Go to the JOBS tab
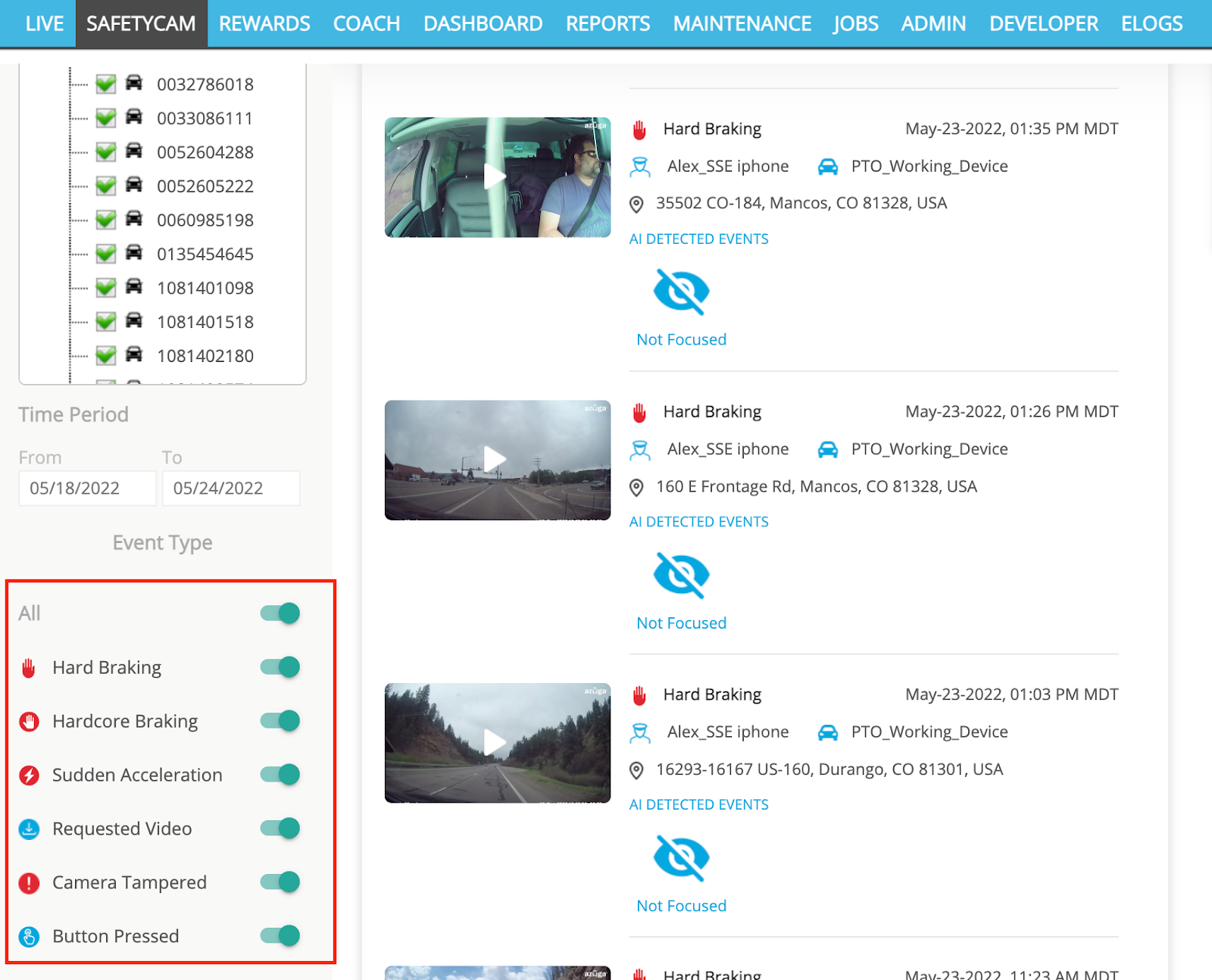1212x980 pixels. pos(856,23)
